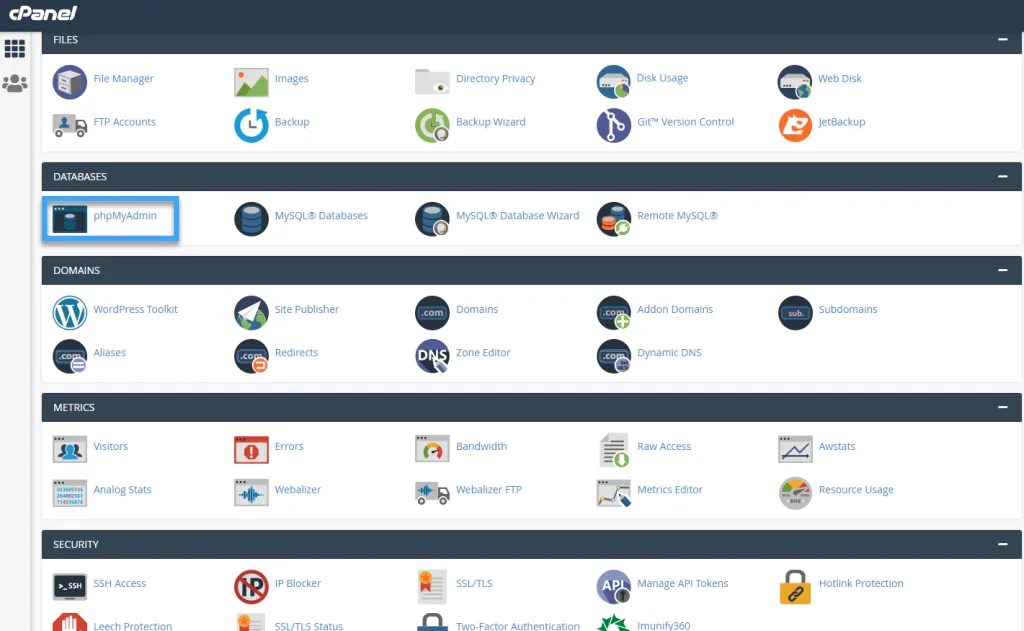Click the cPanel logo

coord(42,13)
